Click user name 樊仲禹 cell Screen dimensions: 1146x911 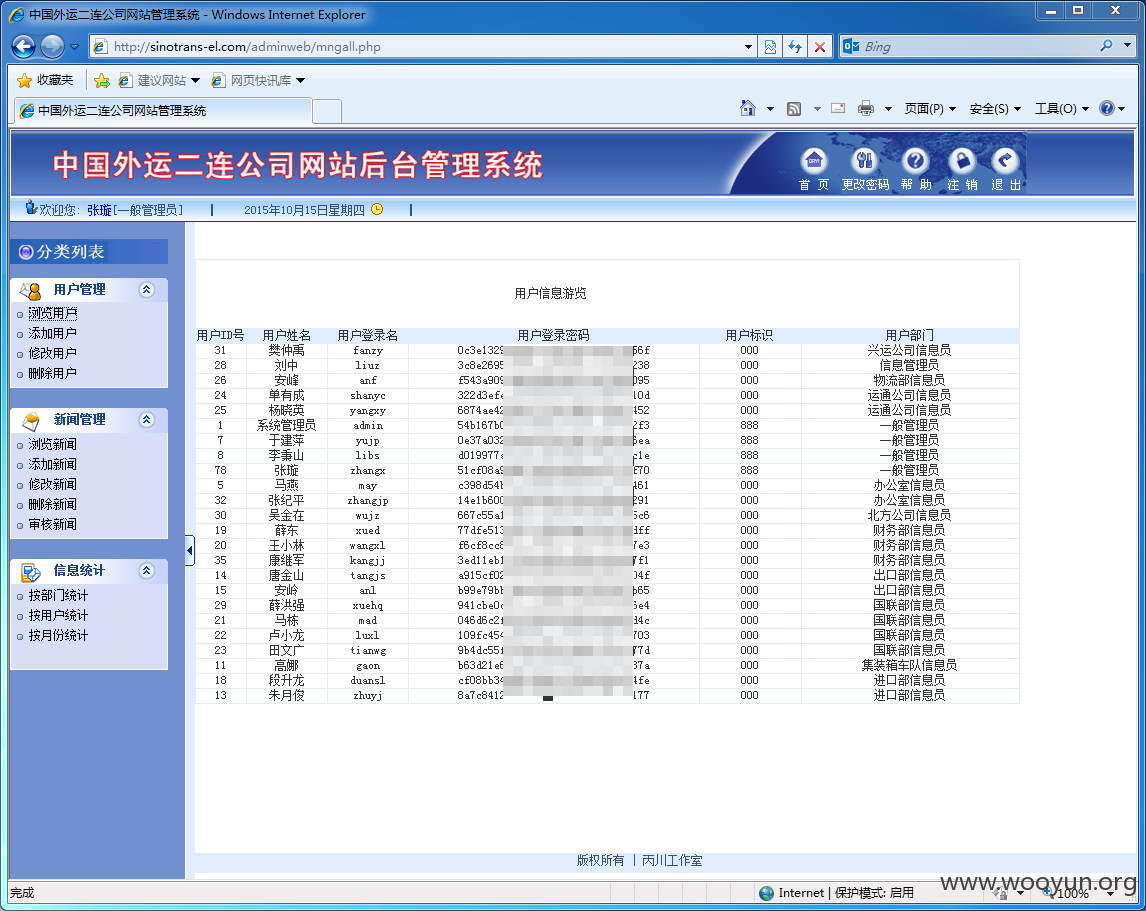point(286,350)
